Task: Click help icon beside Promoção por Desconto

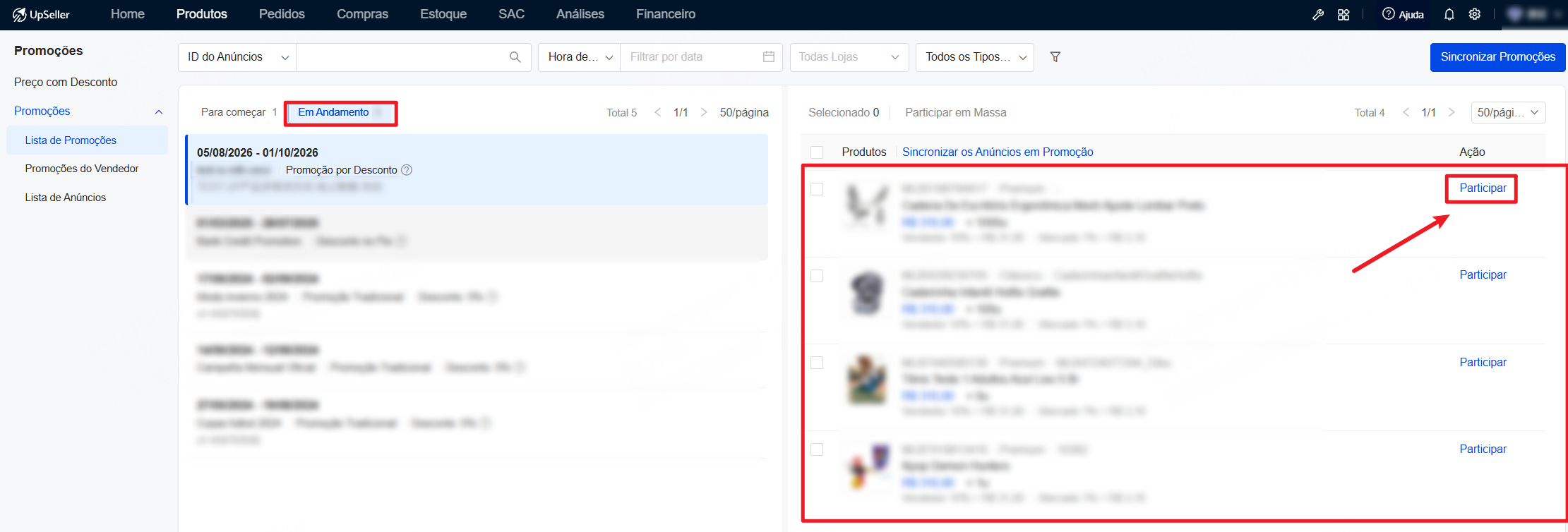Action: pos(407,170)
